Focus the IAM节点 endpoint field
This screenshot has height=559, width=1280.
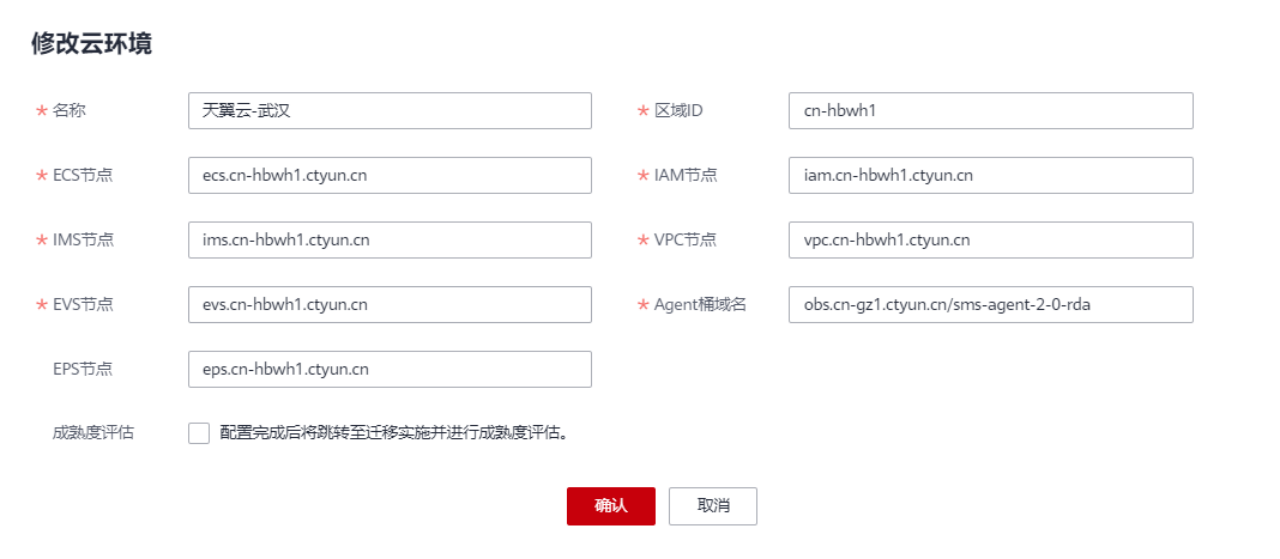pos(990,175)
